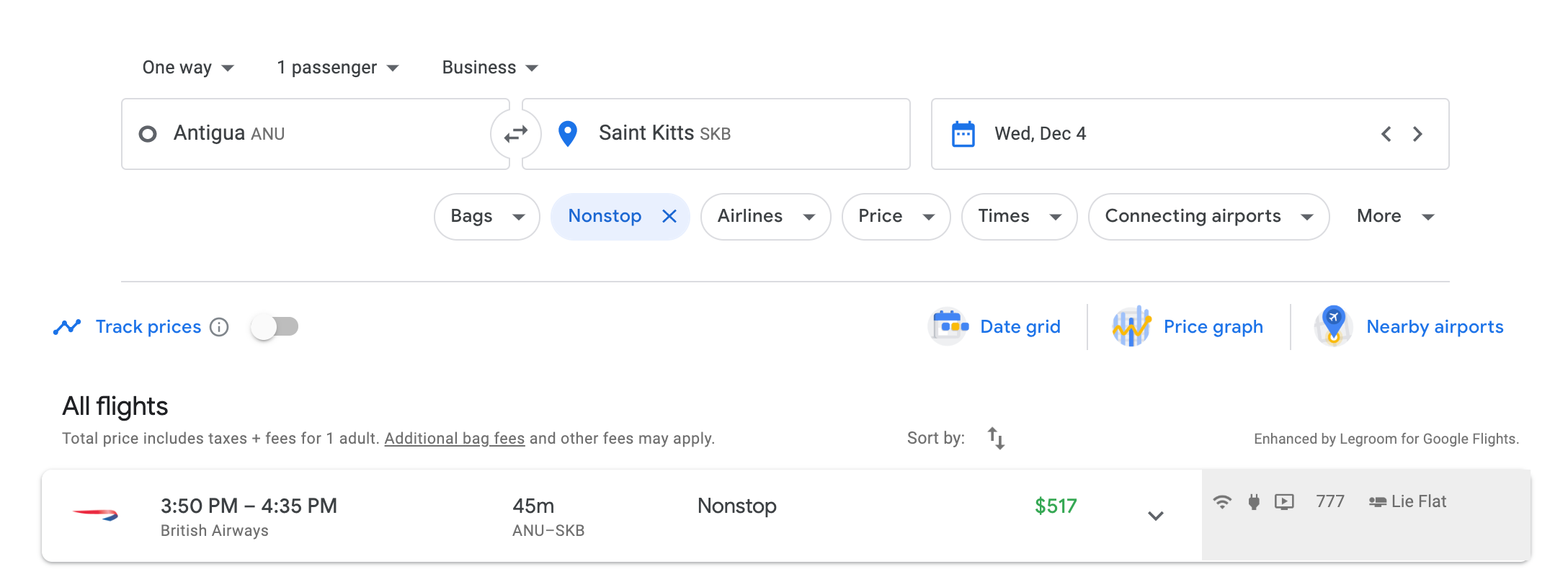Image resolution: width=1568 pixels, height=582 pixels.
Task: Click the Antigua origin input field
Action: (x=310, y=134)
